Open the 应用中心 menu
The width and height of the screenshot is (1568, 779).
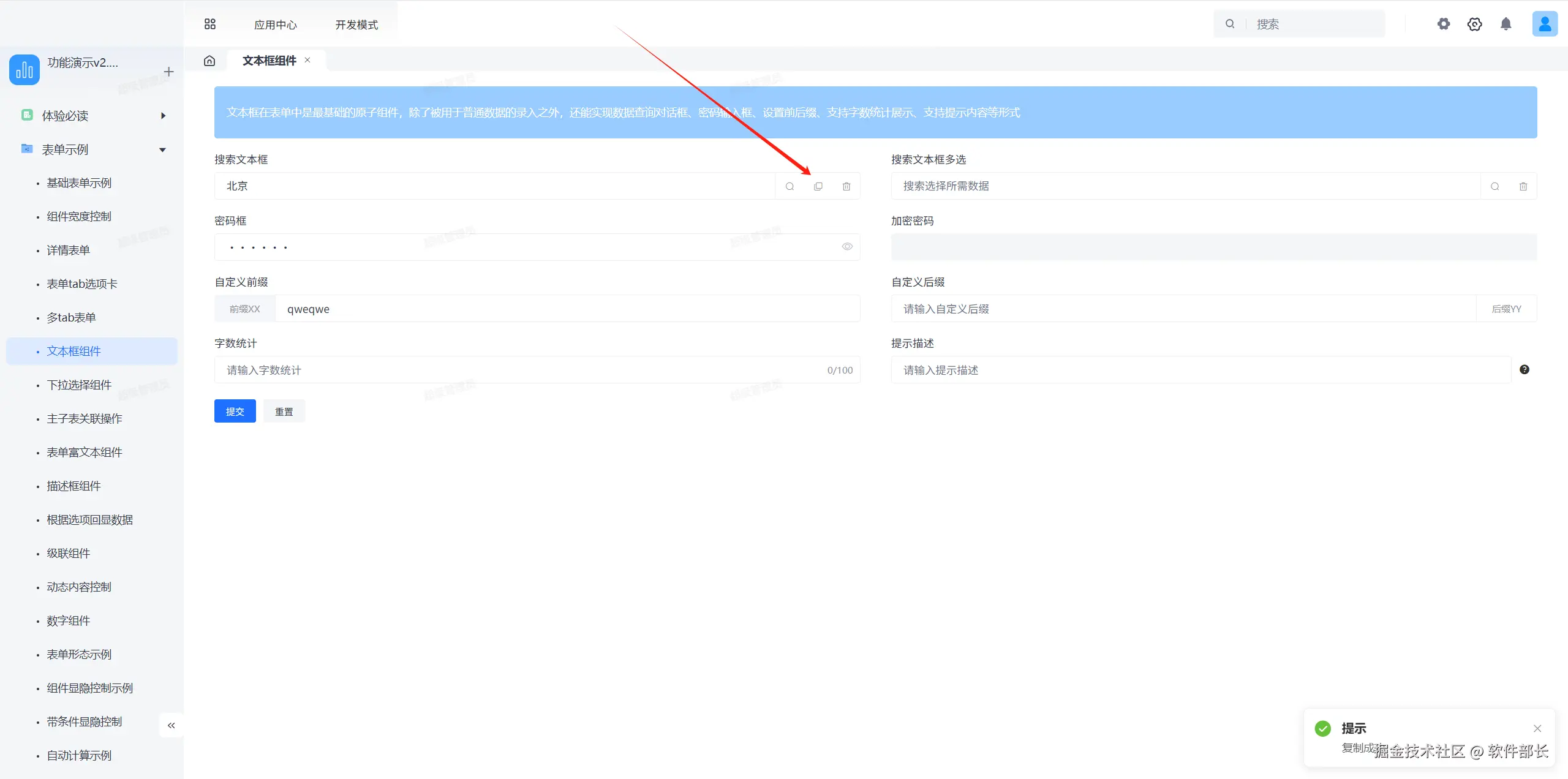click(x=276, y=24)
